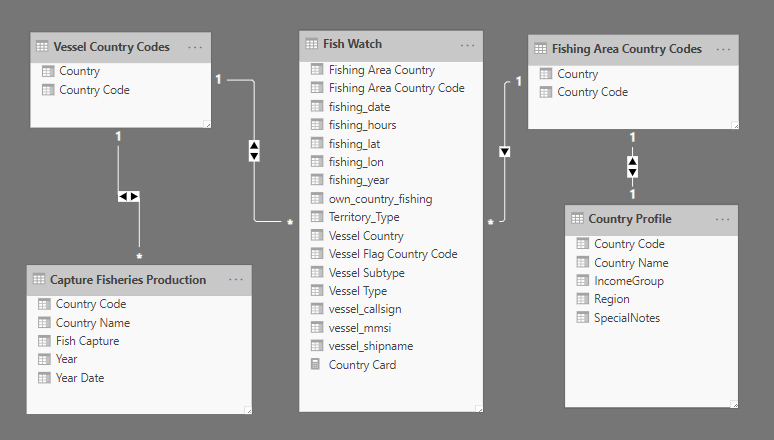Open Capture Fisheries Production more options
Screen dimensions: 774x440
[x=236, y=280]
